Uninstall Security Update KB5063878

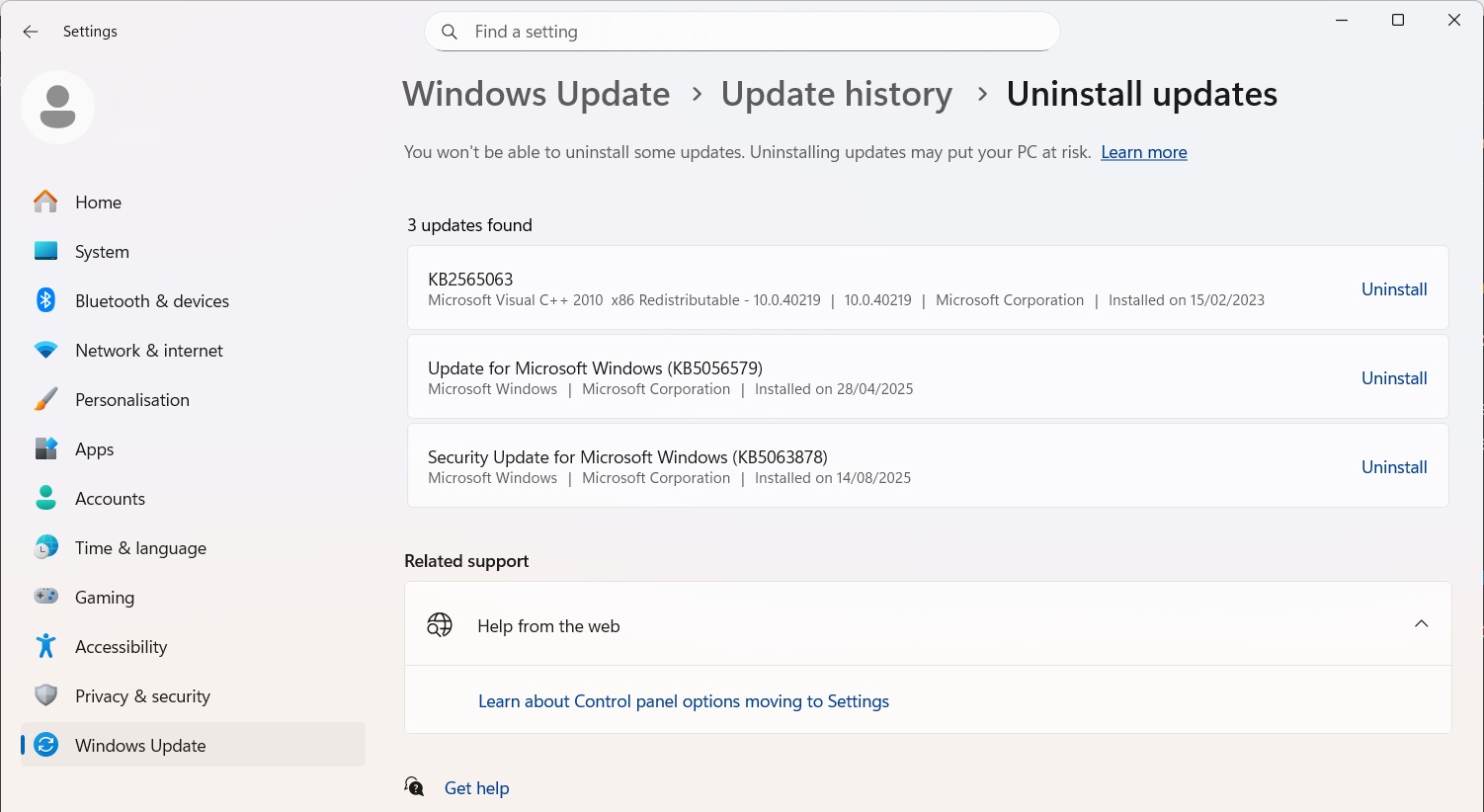tap(1393, 467)
